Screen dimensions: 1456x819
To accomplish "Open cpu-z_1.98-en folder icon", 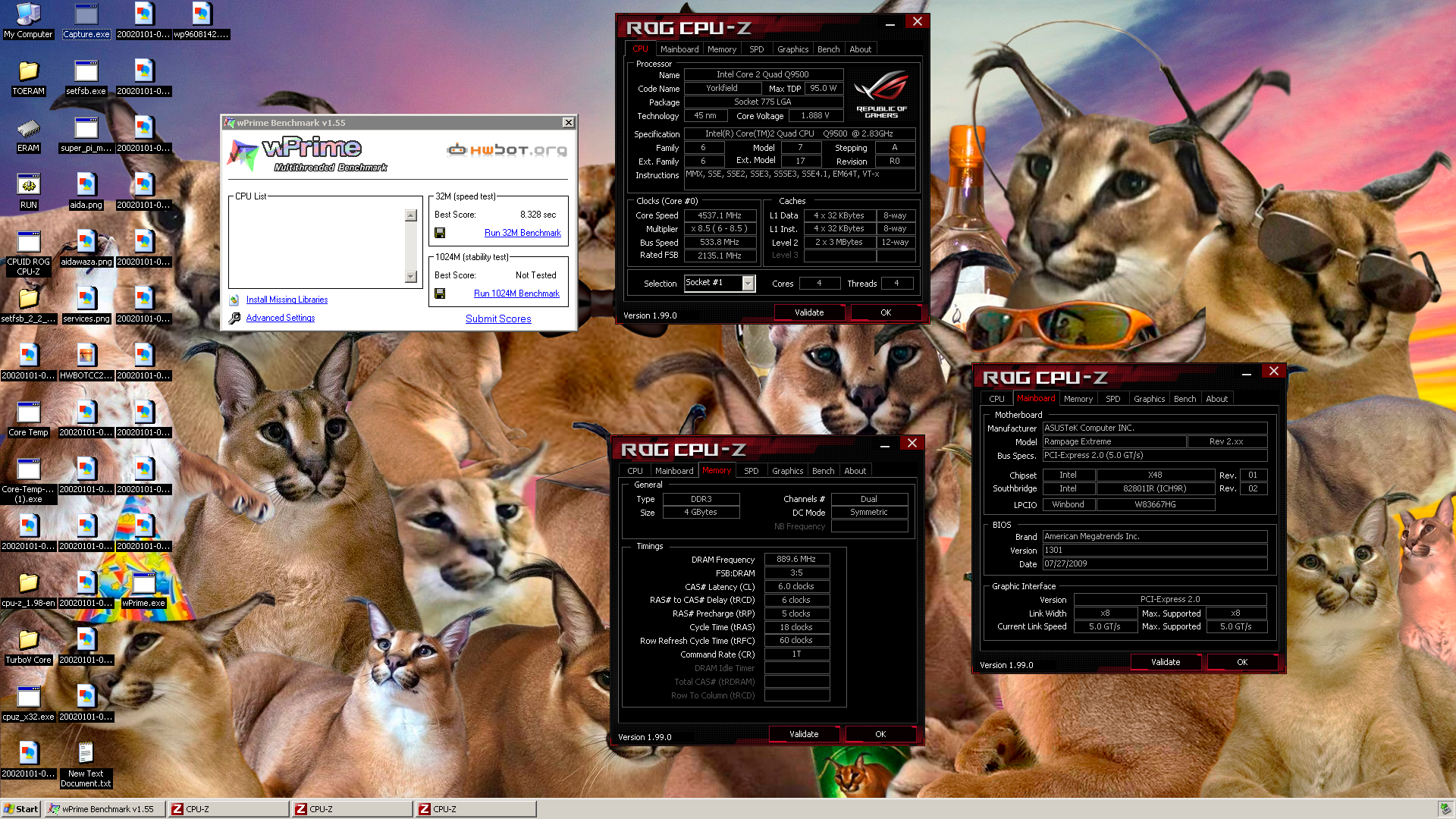I will 28,589.
